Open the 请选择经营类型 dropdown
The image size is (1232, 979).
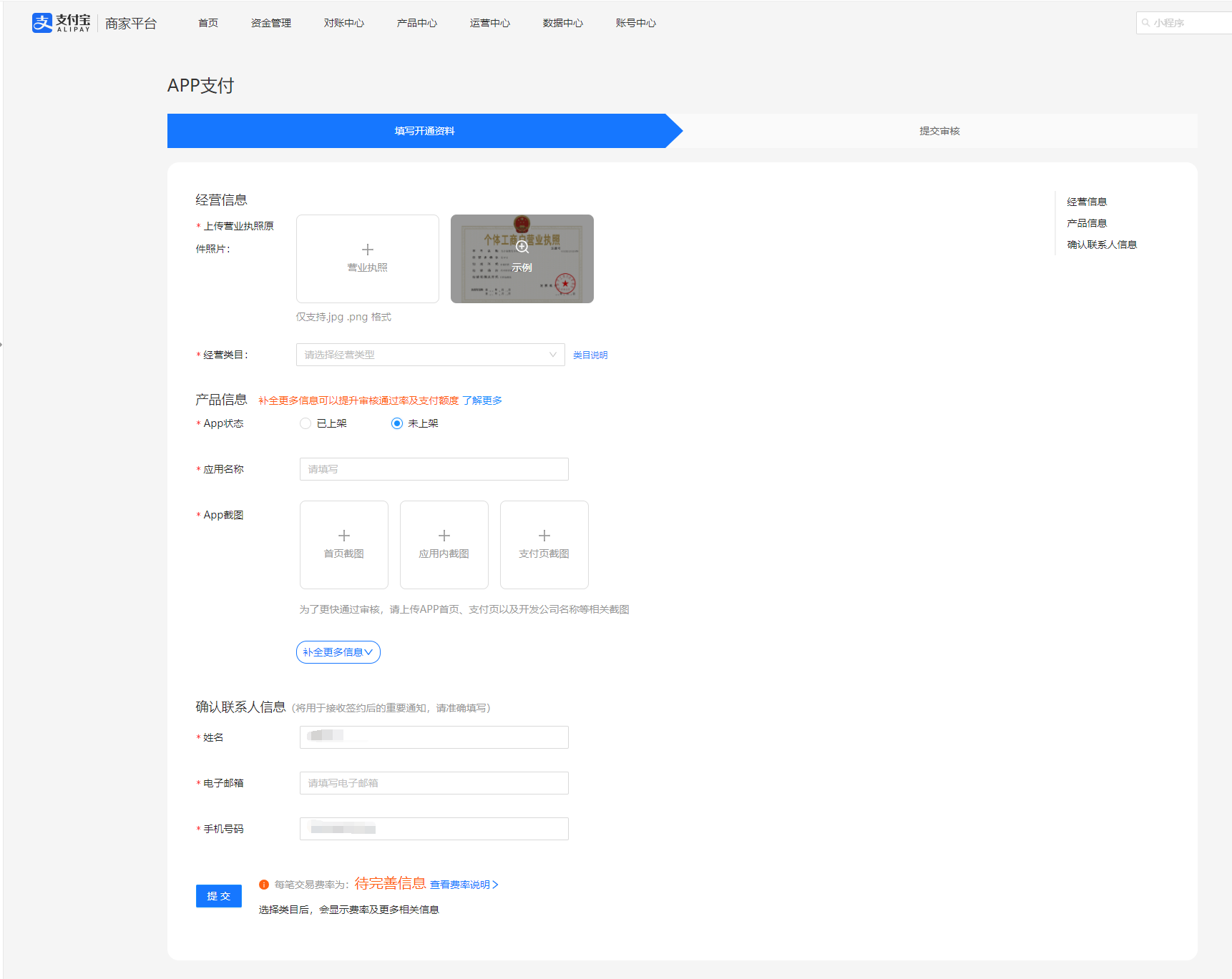[x=431, y=355]
